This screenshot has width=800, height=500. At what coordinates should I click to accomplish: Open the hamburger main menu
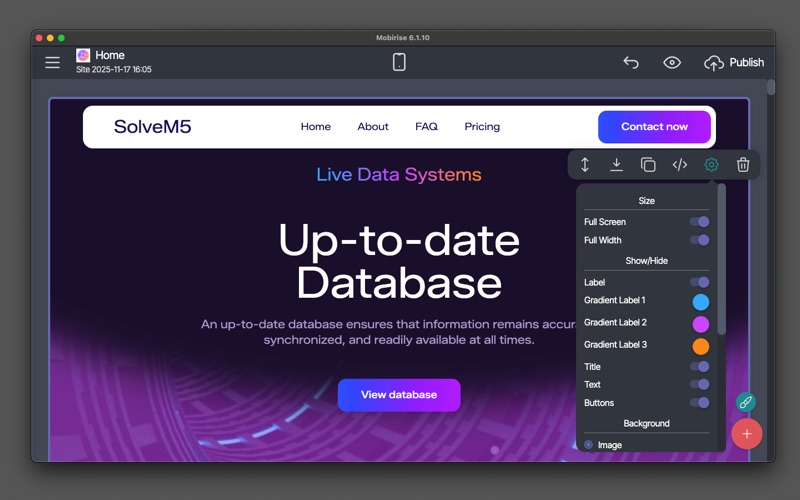click(52, 62)
